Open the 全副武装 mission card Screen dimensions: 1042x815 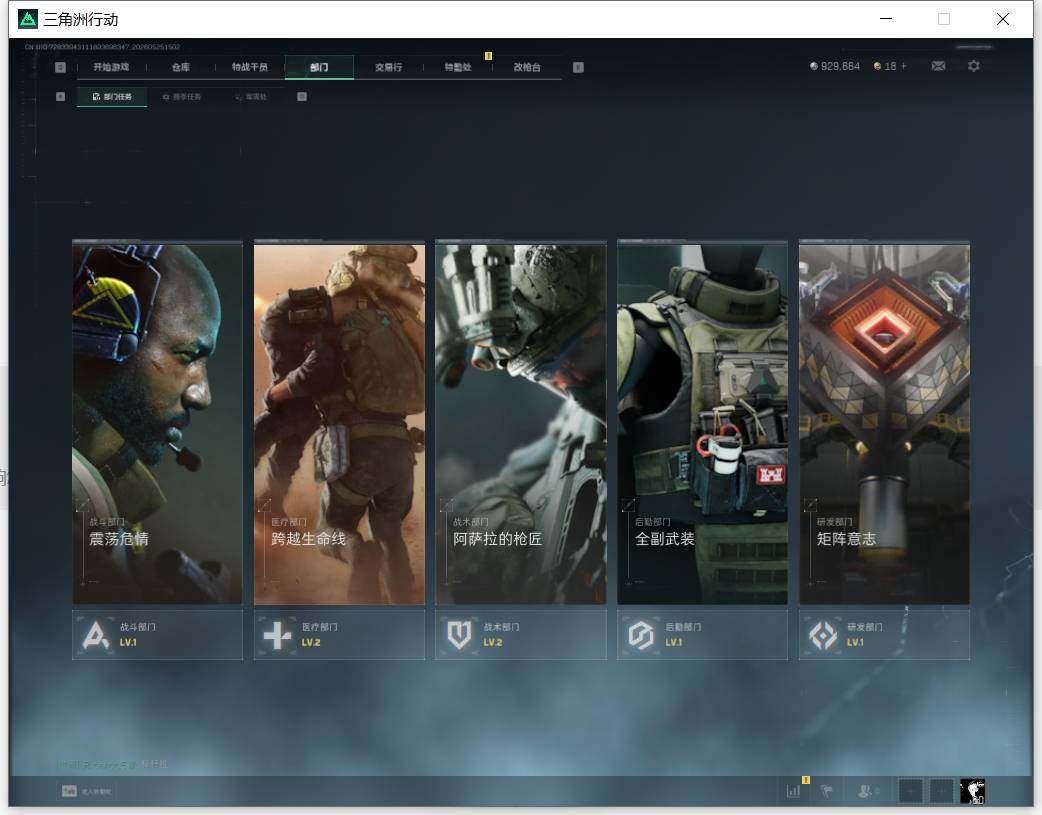pyautogui.click(x=702, y=423)
